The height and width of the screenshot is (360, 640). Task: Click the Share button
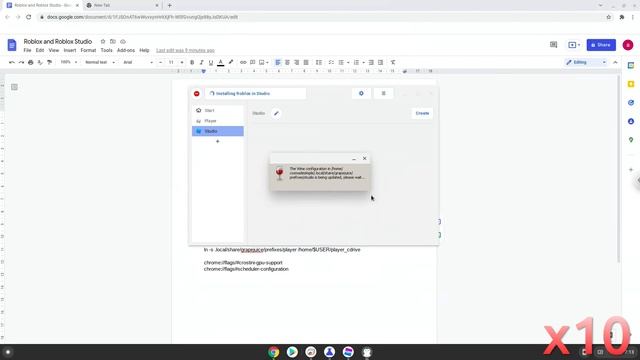(601, 45)
